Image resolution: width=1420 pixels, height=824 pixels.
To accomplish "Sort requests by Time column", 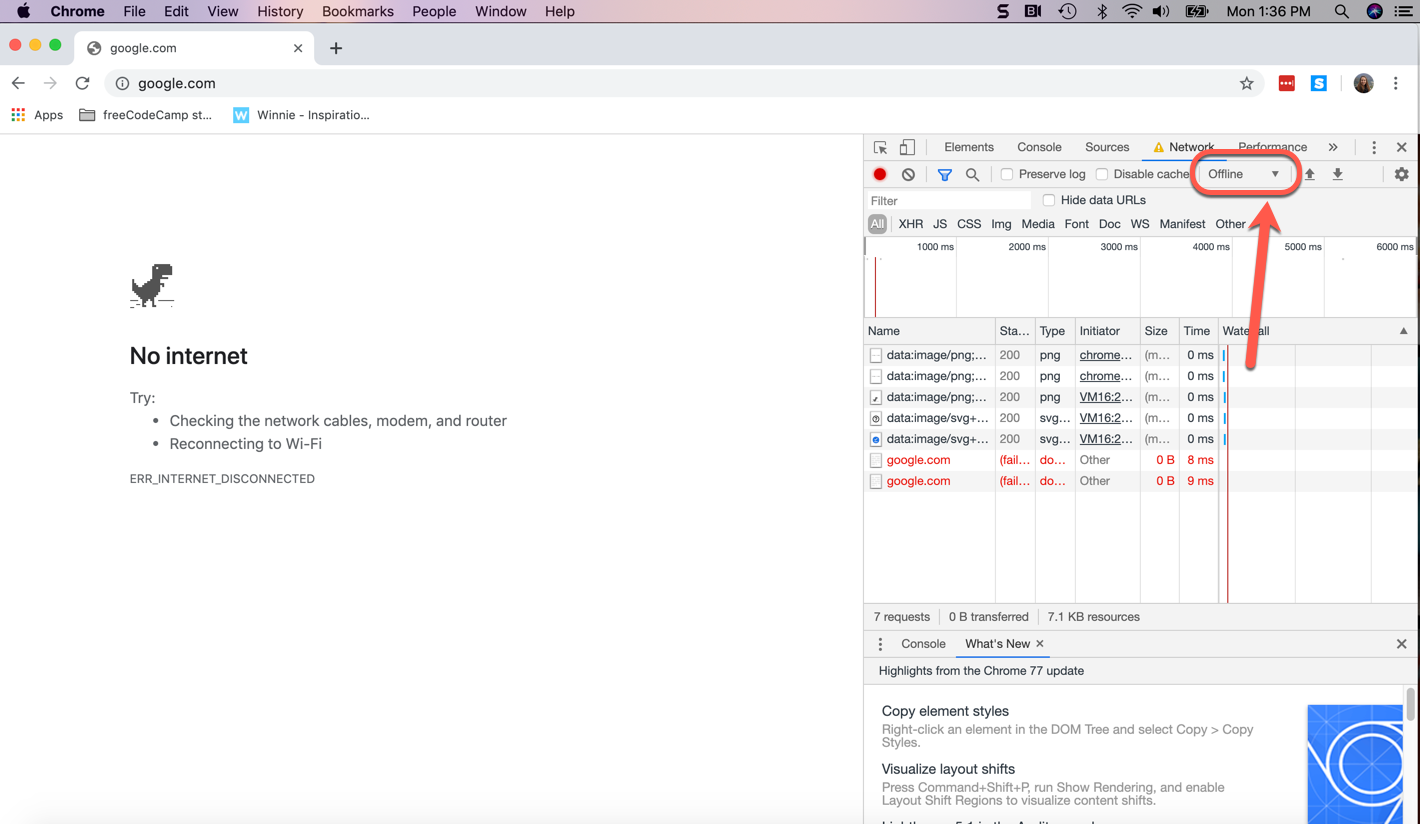I will [1197, 331].
